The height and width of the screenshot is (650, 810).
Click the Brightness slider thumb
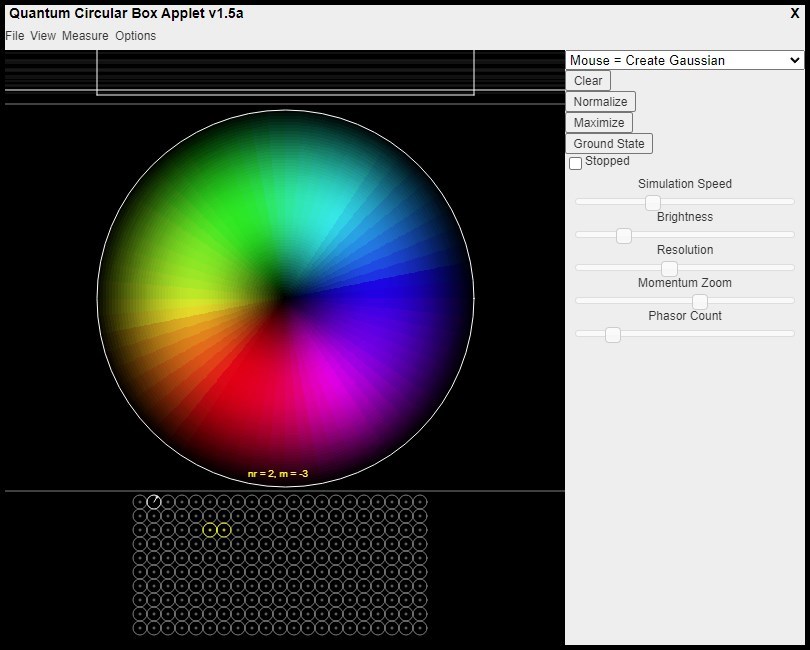coord(624,235)
